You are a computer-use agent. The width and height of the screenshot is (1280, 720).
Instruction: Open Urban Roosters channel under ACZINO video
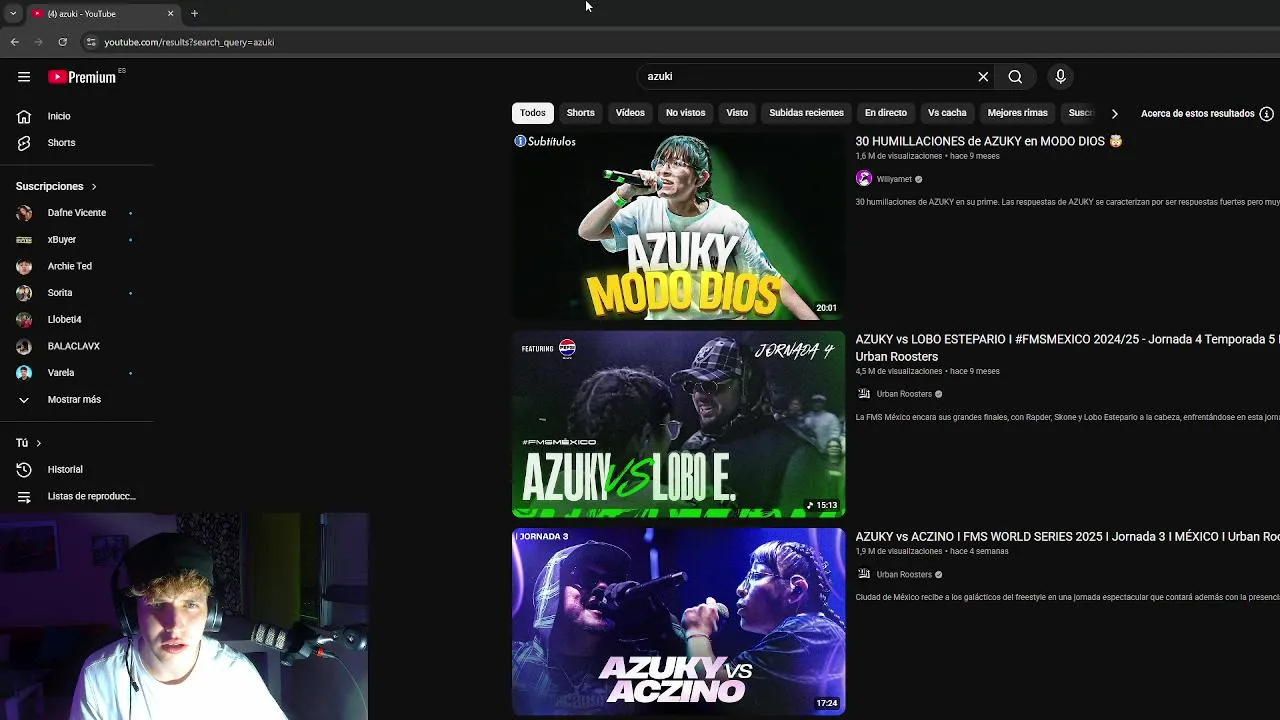[x=903, y=574]
